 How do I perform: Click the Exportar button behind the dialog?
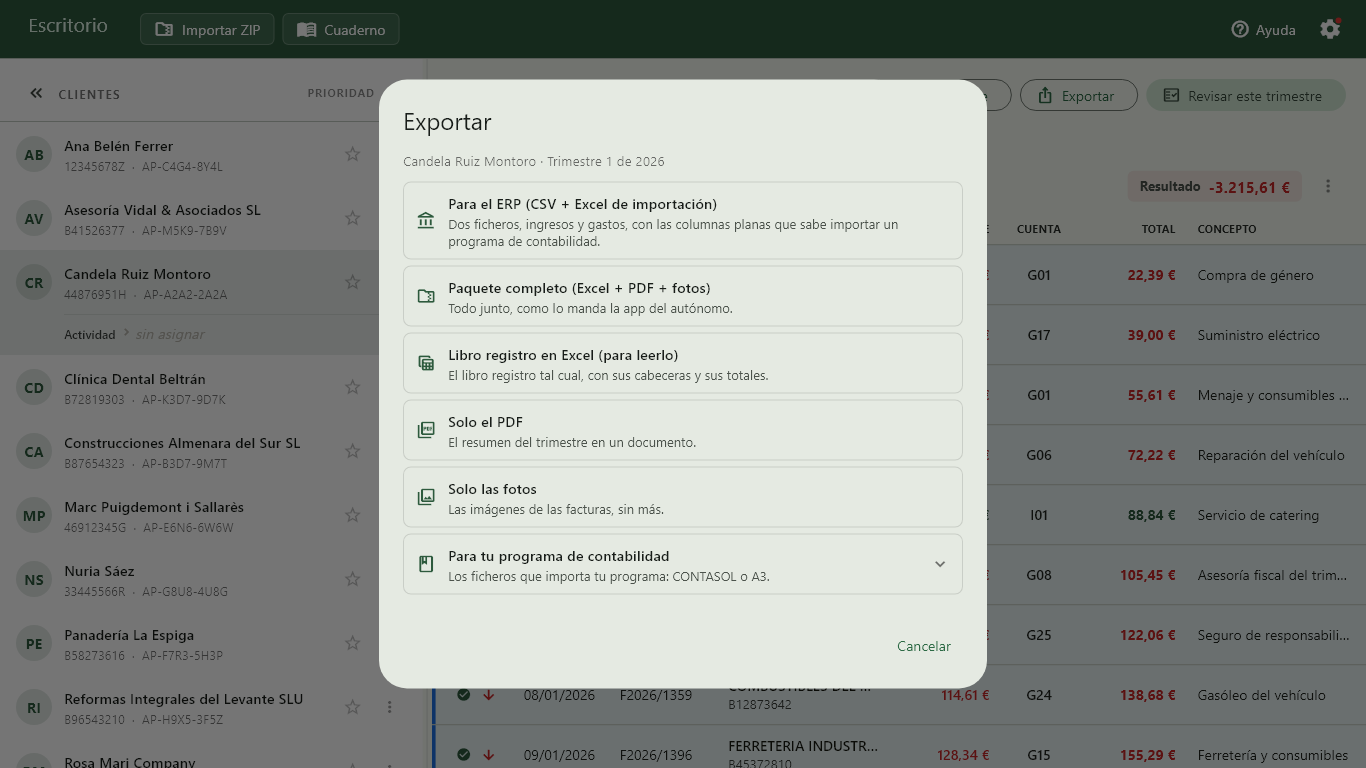[1078, 96]
